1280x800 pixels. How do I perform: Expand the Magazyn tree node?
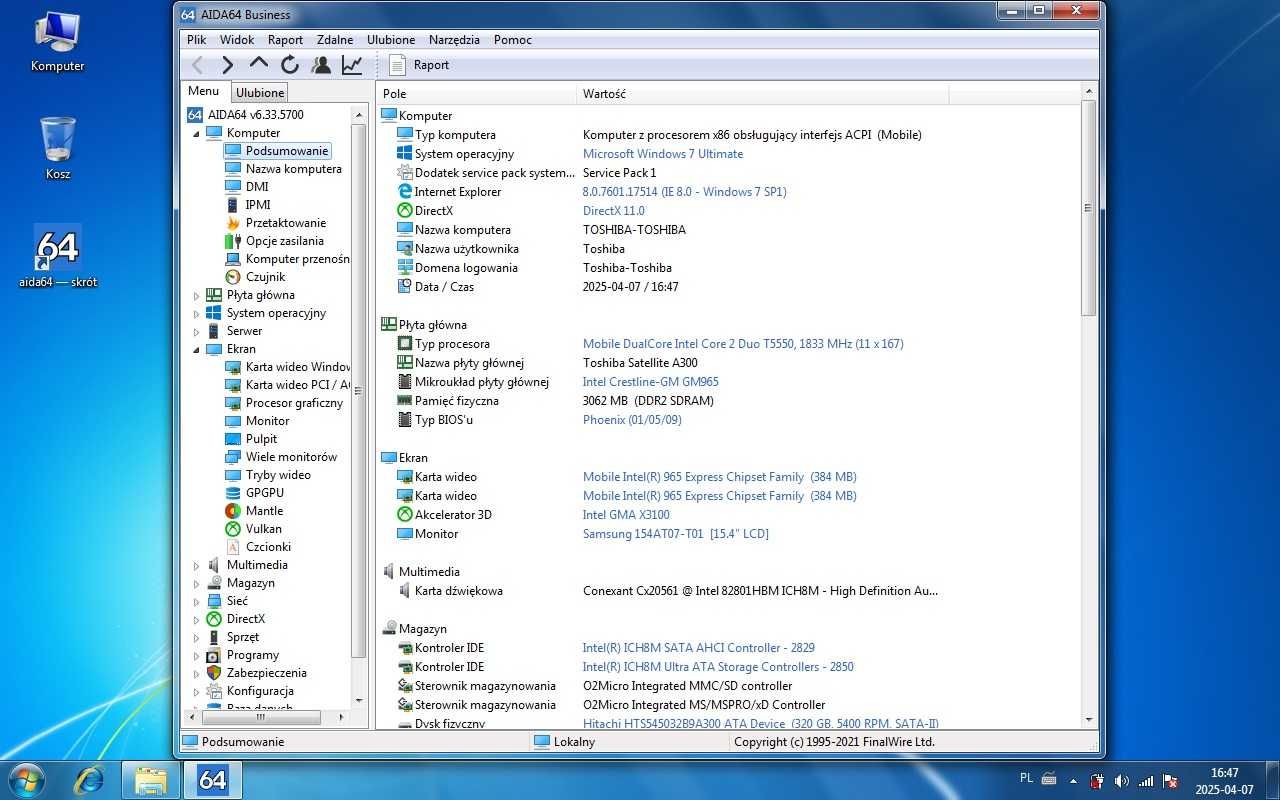point(197,583)
